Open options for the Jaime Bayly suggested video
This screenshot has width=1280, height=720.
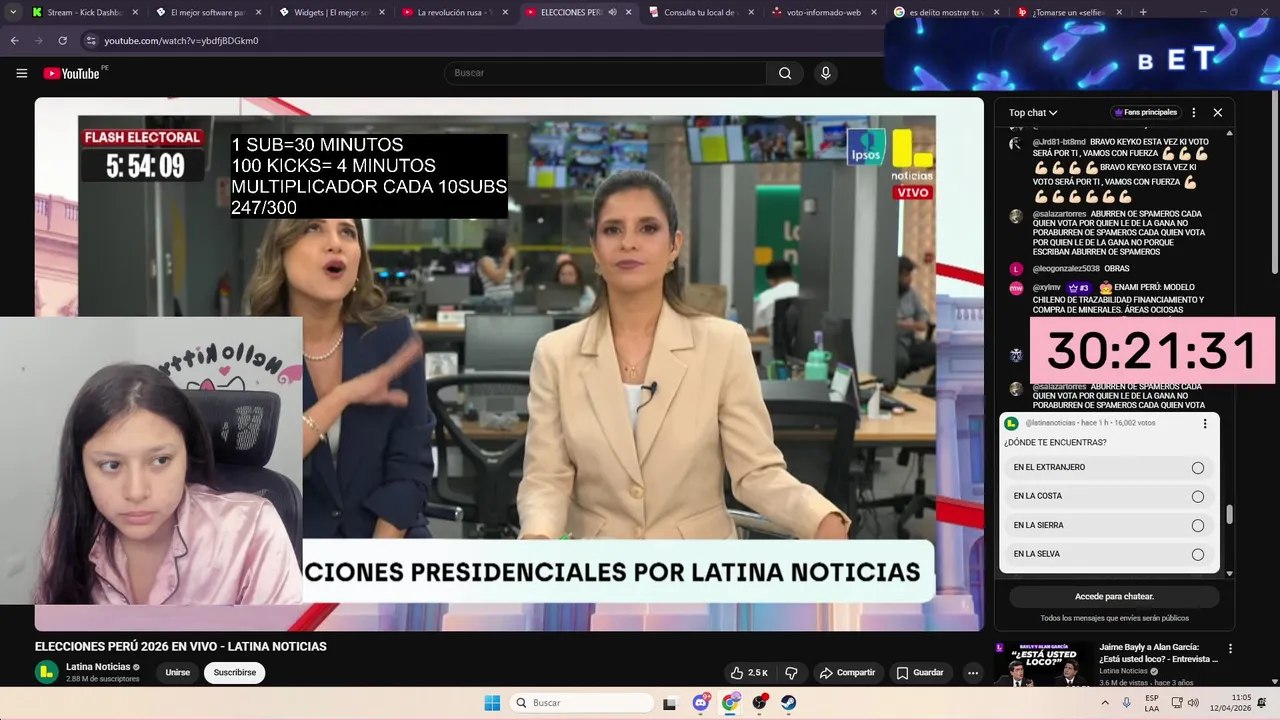coord(1230,648)
